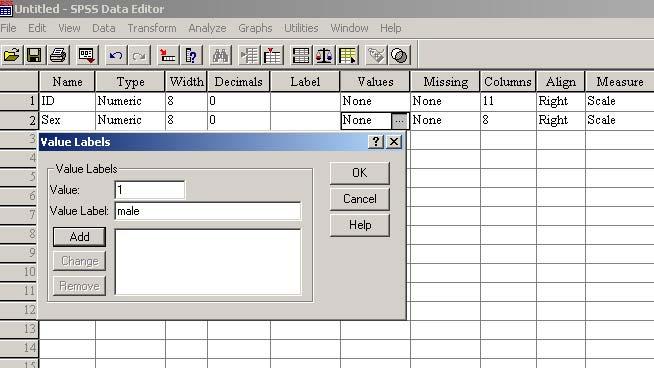Select the Insert Cases icon
This screenshot has width=654, height=368.
pos(249,55)
